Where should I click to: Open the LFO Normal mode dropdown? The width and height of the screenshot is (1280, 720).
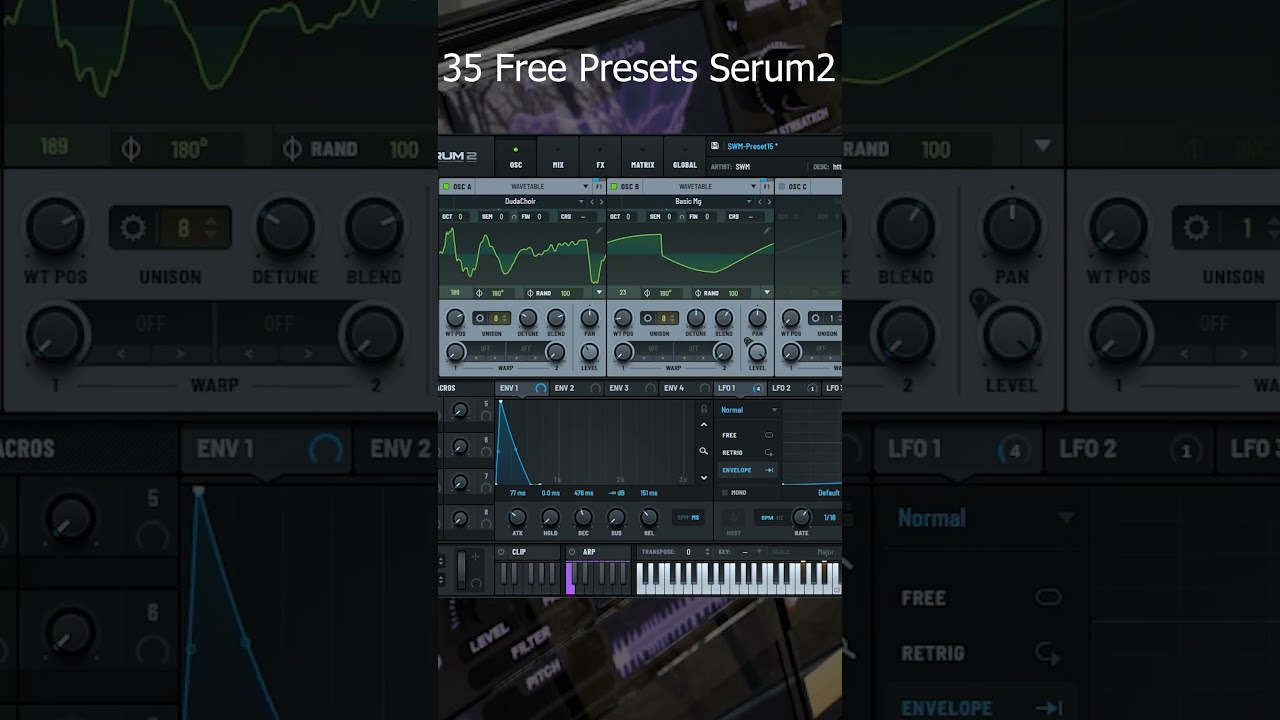click(748, 410)
